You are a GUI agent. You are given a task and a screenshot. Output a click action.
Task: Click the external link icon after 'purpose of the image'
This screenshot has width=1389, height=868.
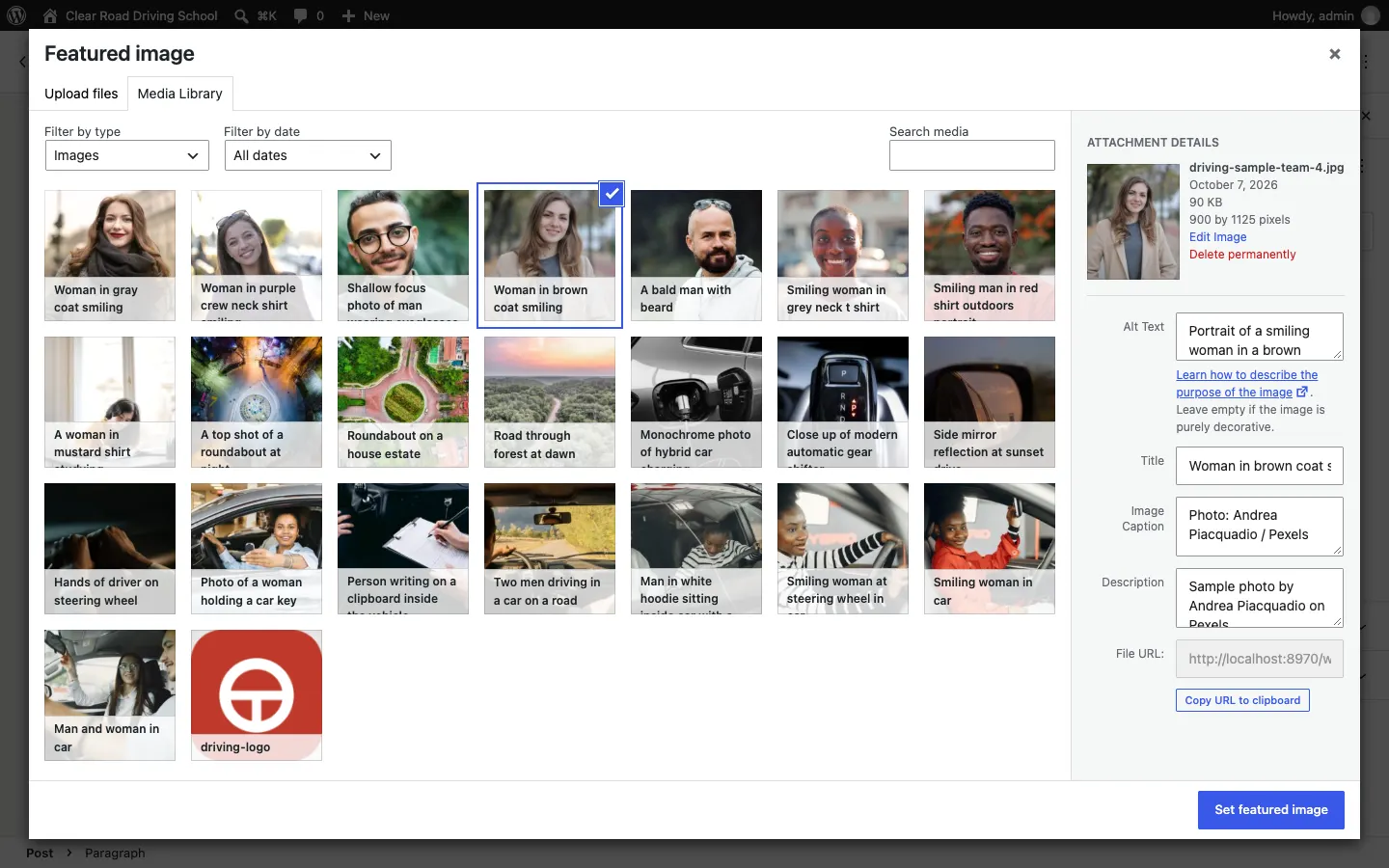click(x=1302, y=392)
